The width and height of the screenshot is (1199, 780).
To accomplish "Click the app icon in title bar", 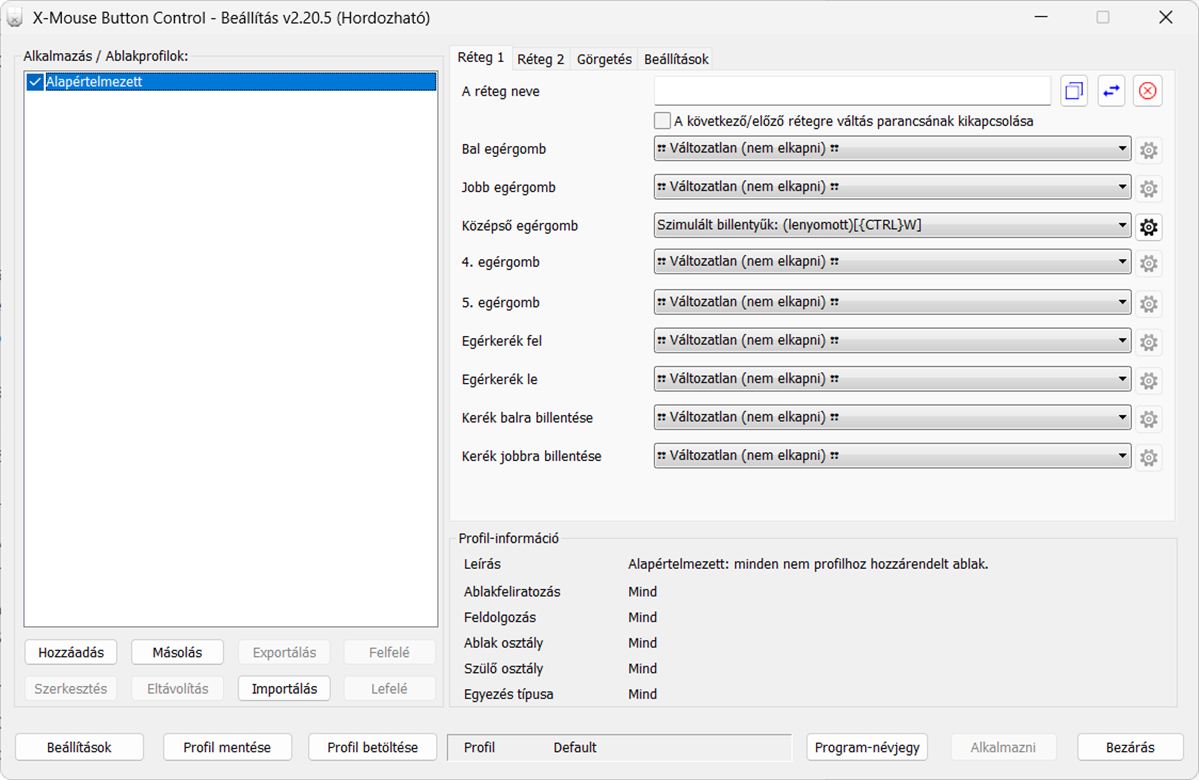I will pyautogui.click(x=14, y=18).
